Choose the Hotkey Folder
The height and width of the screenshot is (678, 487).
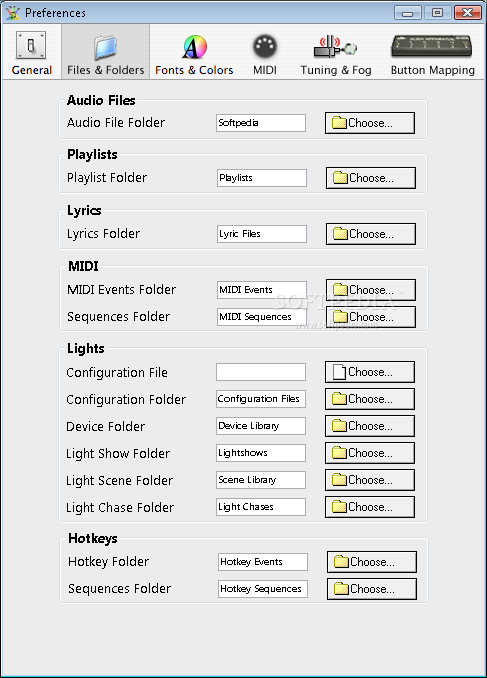pyautogui.click(x=372, y=562)
